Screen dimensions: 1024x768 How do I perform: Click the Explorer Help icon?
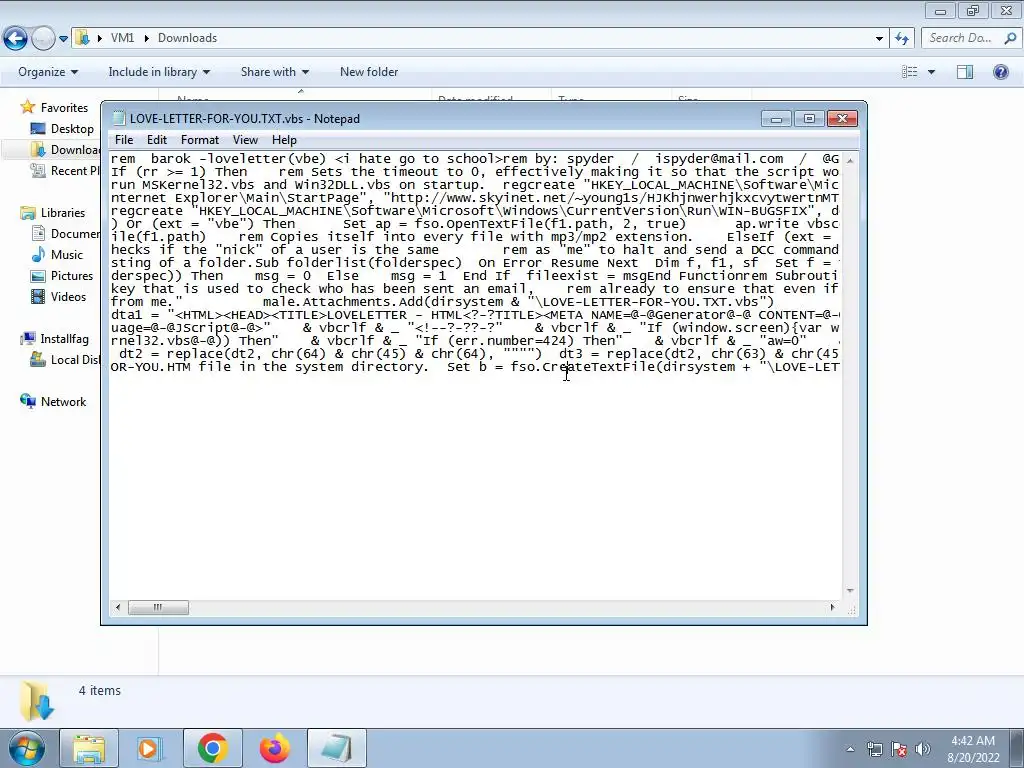click(1000, 72)
